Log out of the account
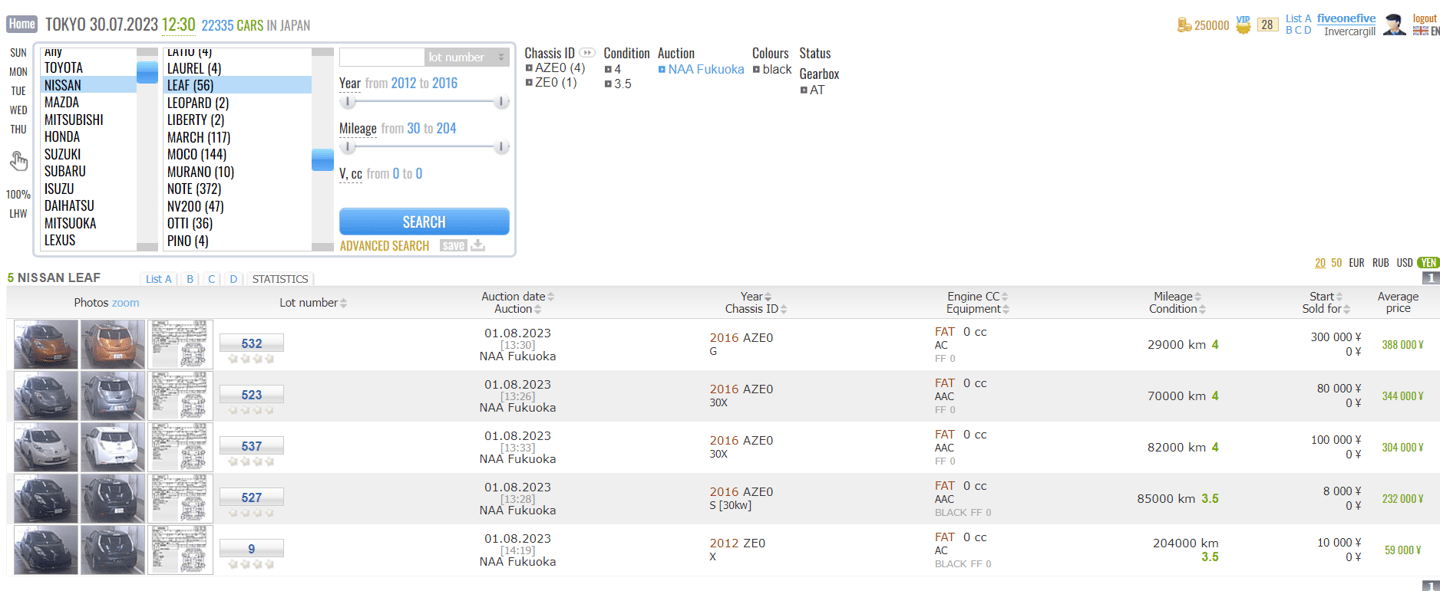 [1424, 19]
